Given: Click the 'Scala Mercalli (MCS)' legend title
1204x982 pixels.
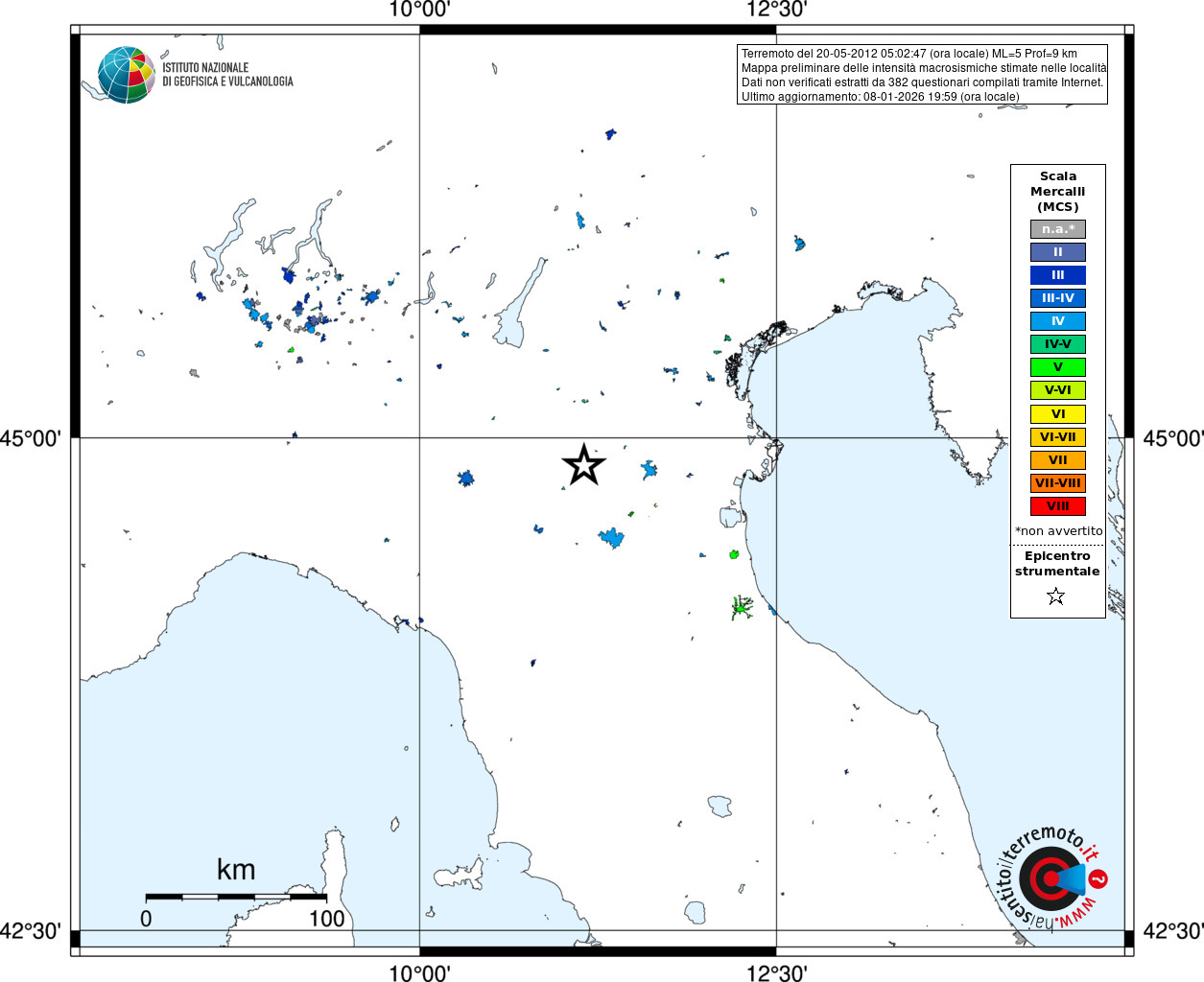Looking at the screenshot, I should [1058, 191].
